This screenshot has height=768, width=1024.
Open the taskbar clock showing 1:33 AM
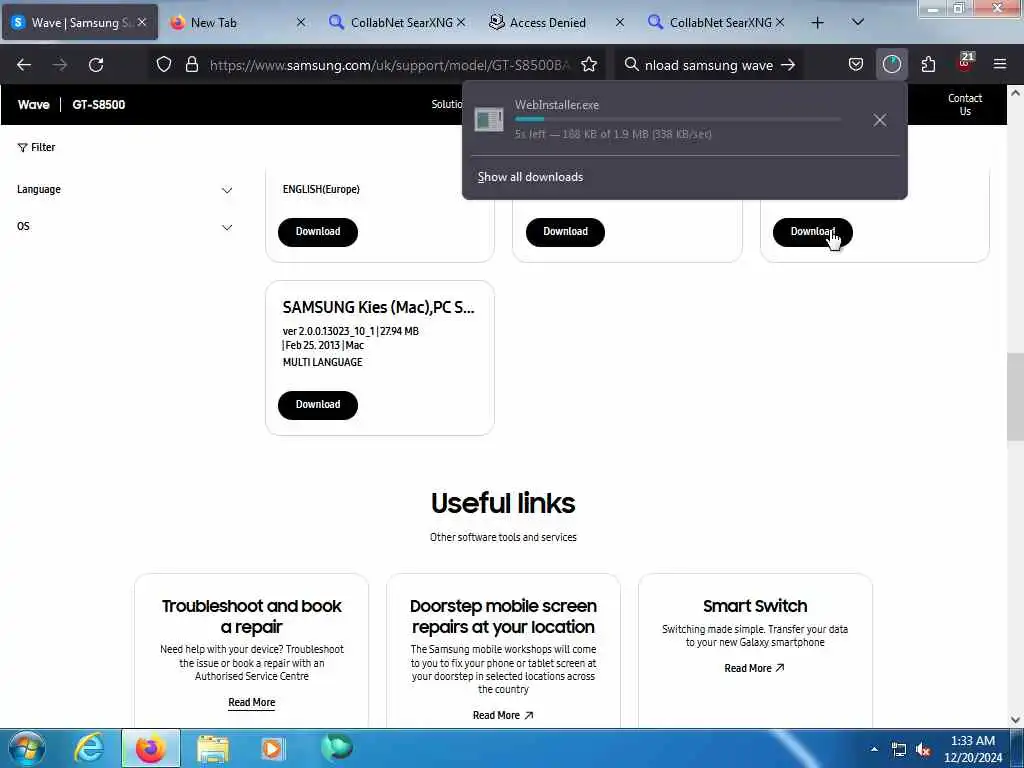click(x=973, y=749)
